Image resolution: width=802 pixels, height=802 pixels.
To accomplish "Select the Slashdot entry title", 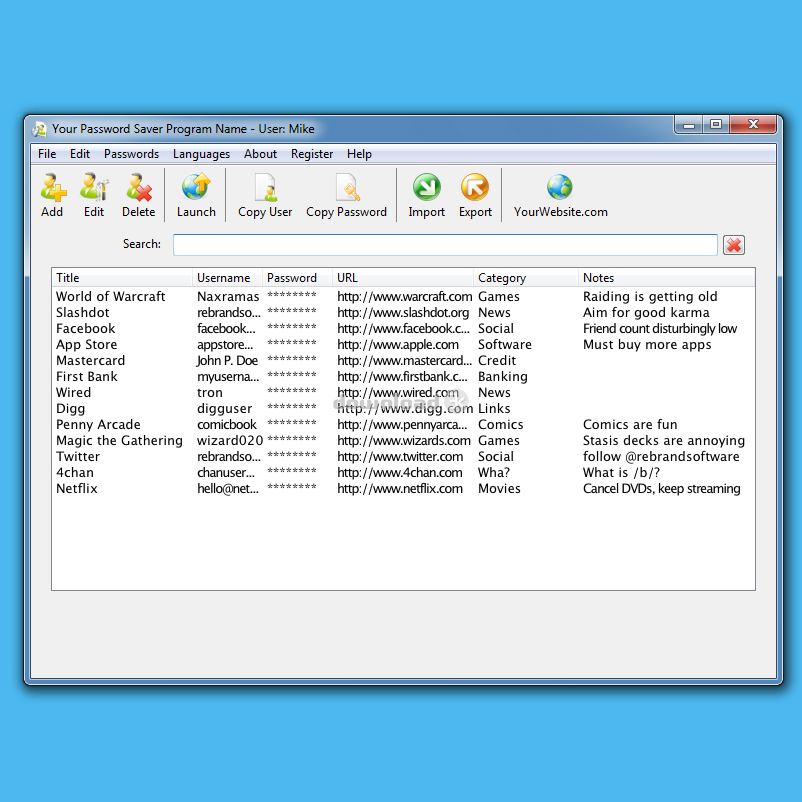I will [82, 313].
